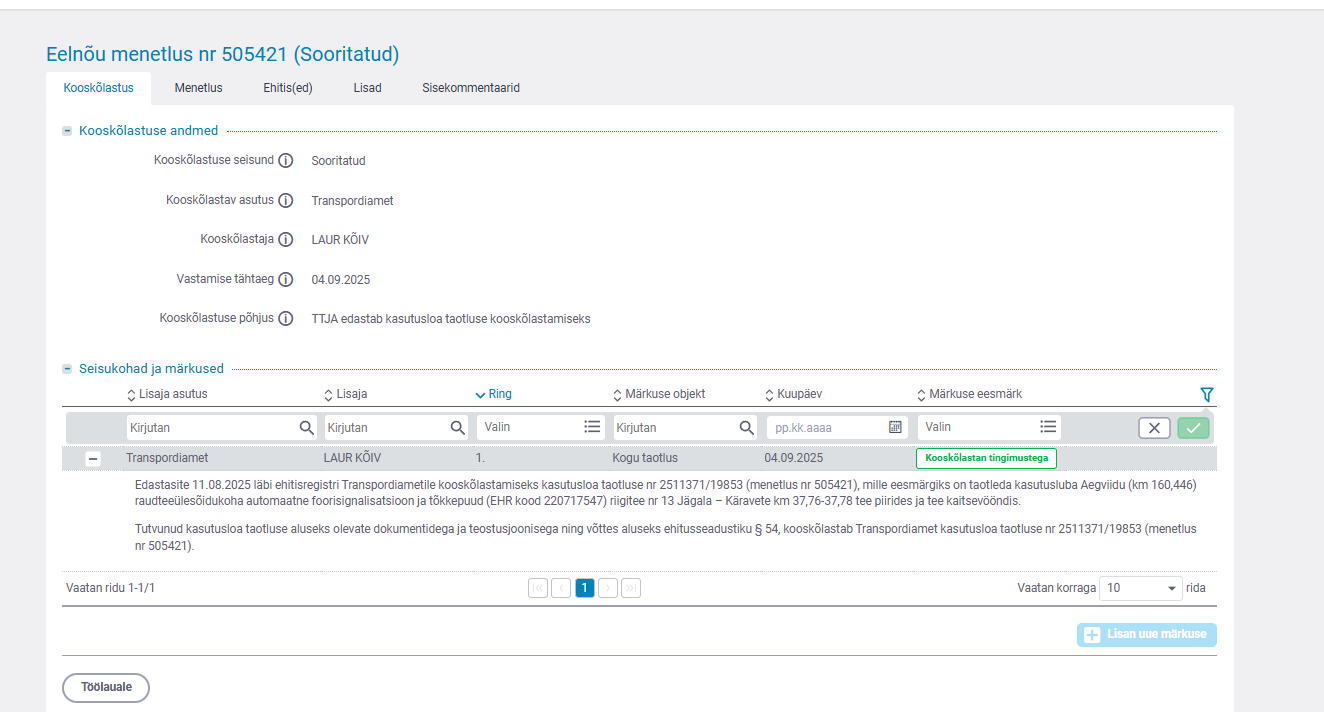The height and width of the screenshot is (712, 1324).
Task: Collapse Seisukohad ja märkused section
Action: [67, 369]
